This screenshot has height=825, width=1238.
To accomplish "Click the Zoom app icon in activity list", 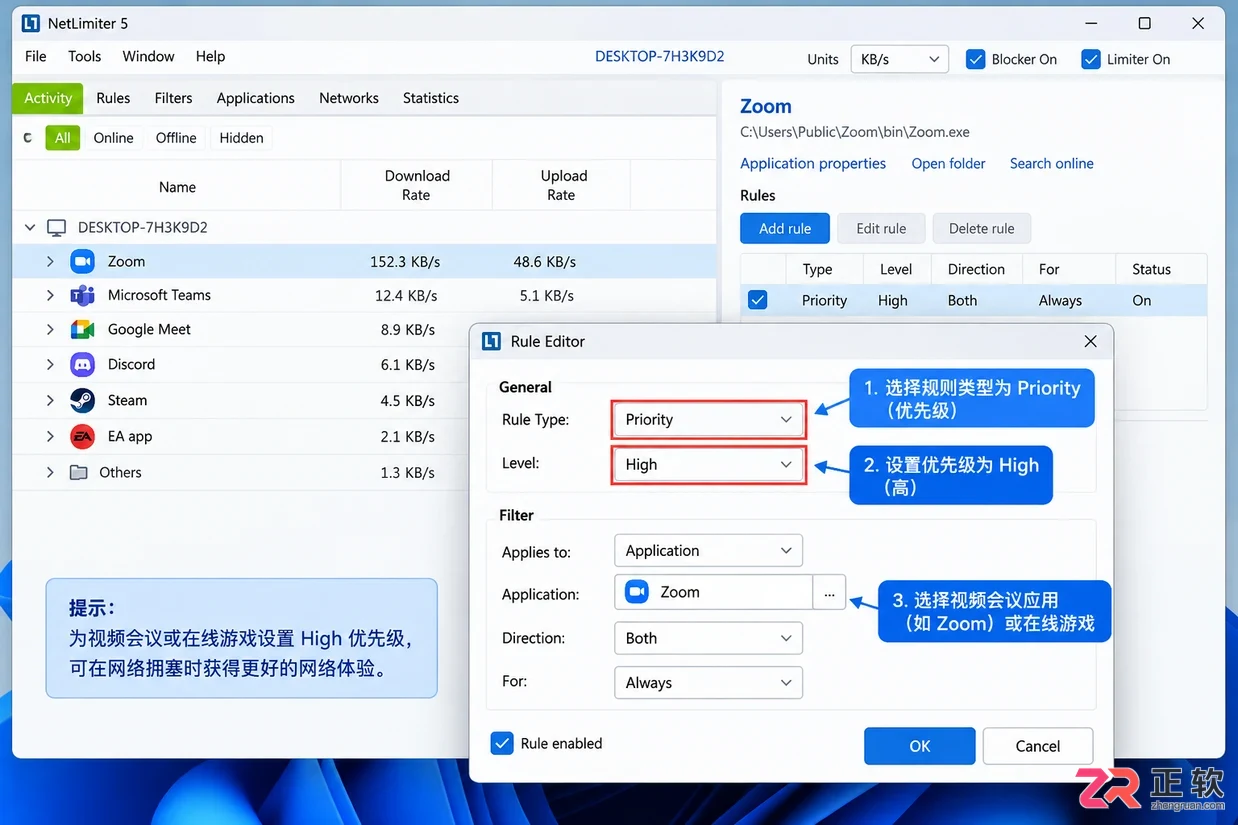I will click(x=82, y=262).
